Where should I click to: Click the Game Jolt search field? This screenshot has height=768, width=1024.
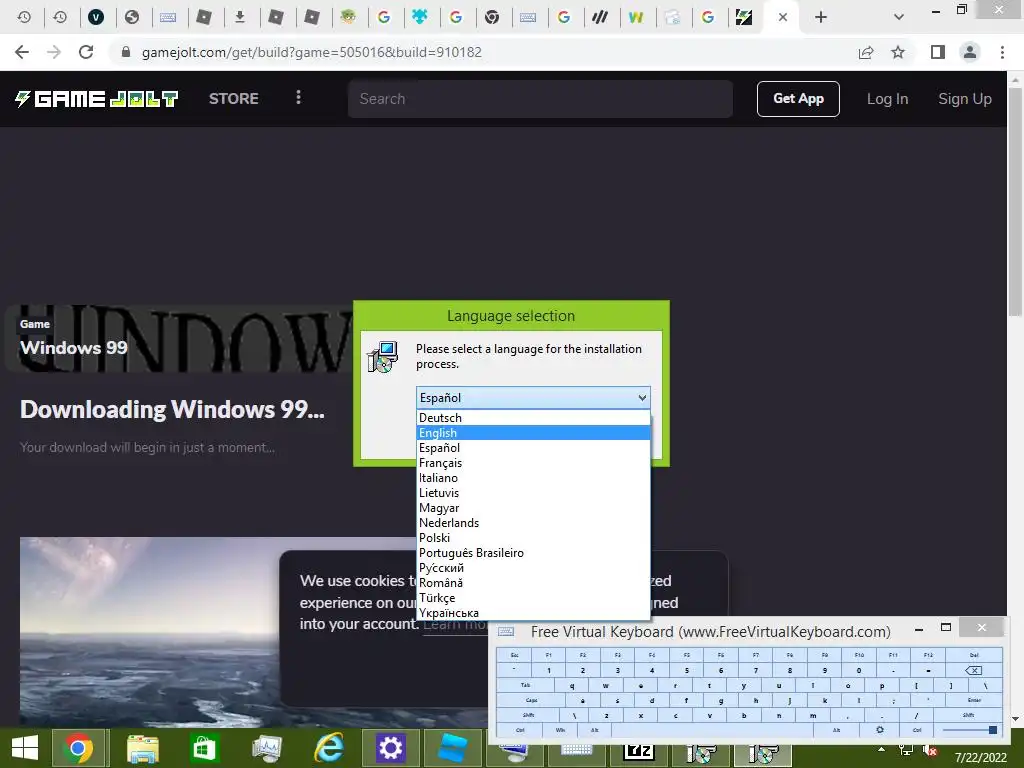pos(540,99)
